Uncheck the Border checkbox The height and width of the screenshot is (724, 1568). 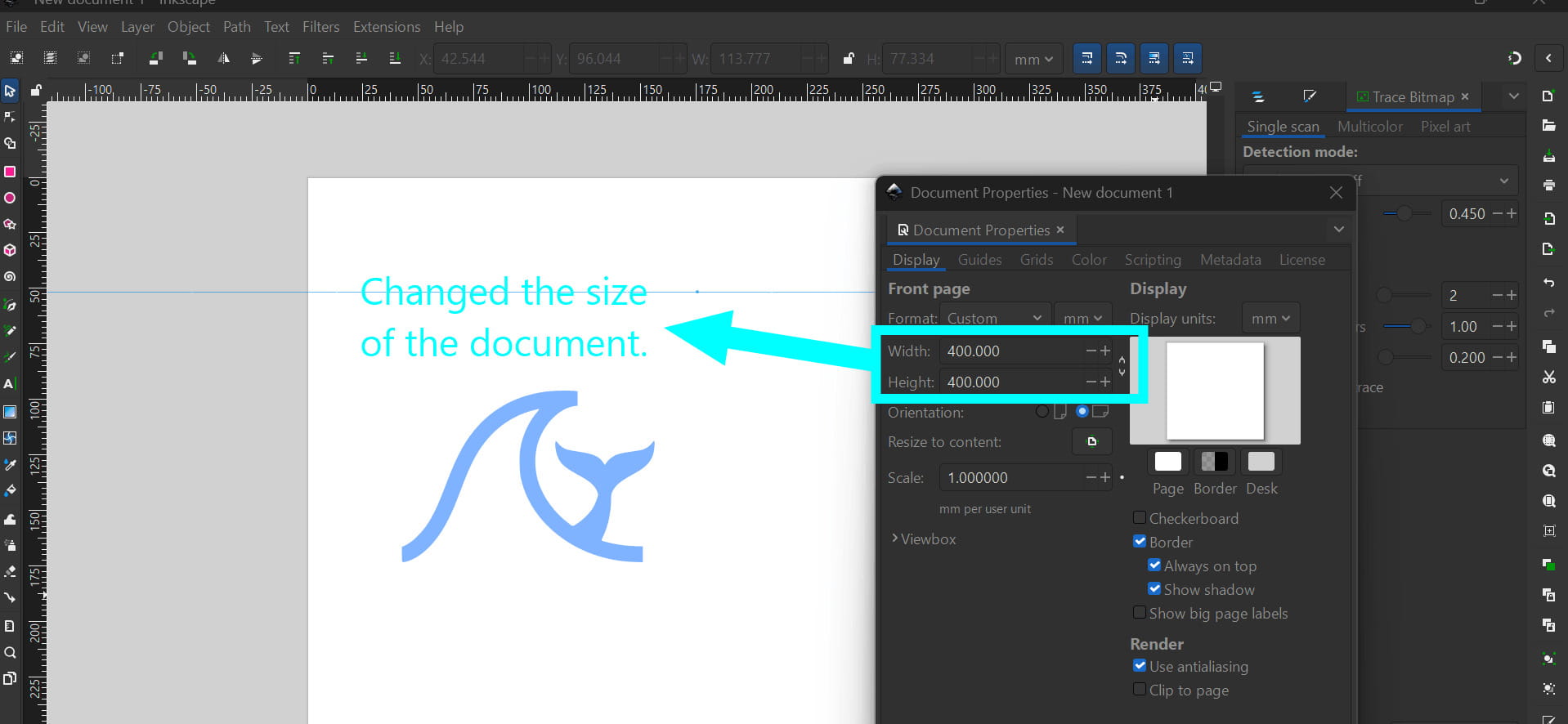point(1140,541)
